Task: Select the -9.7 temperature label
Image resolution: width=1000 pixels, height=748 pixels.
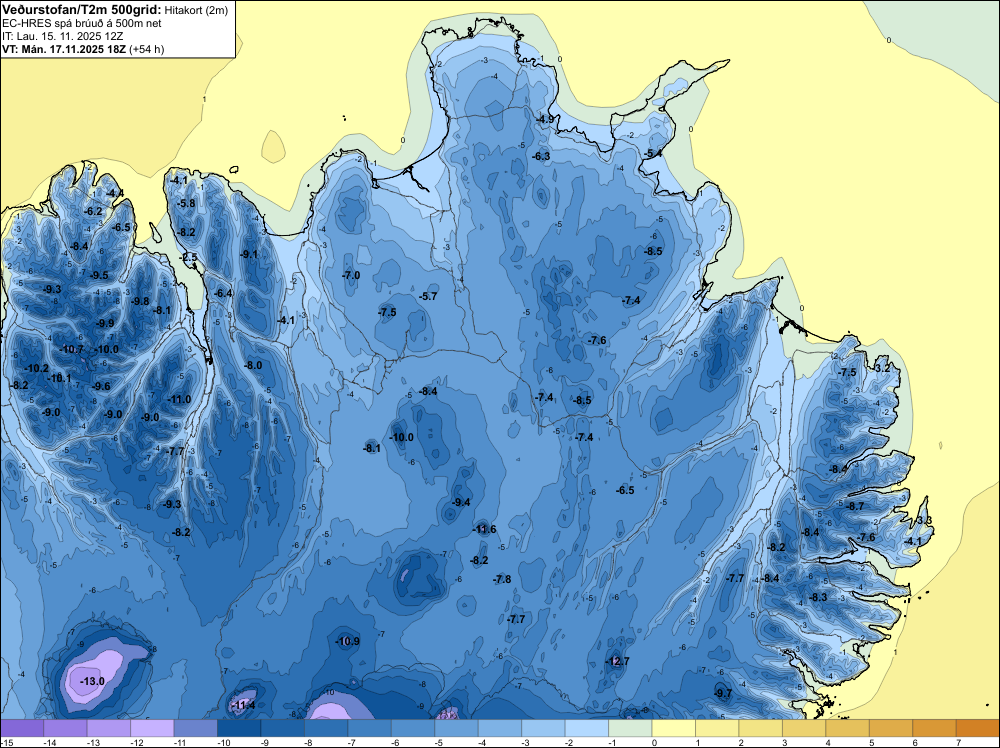Action: click(723, 693)
